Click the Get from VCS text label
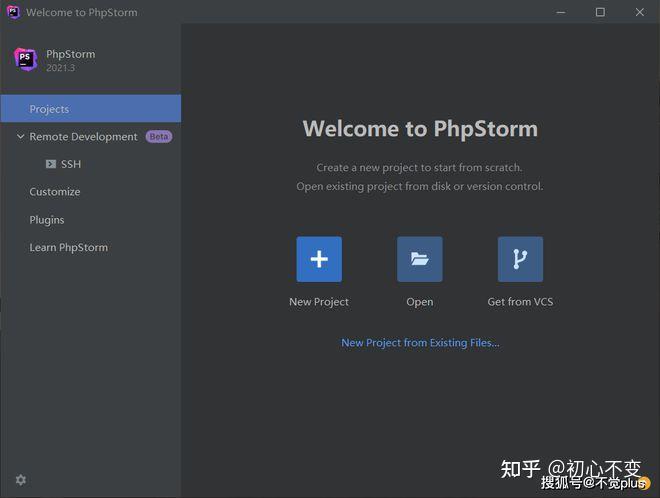The image size is (660, 498). pyautogui.click(x=520, y=302)
